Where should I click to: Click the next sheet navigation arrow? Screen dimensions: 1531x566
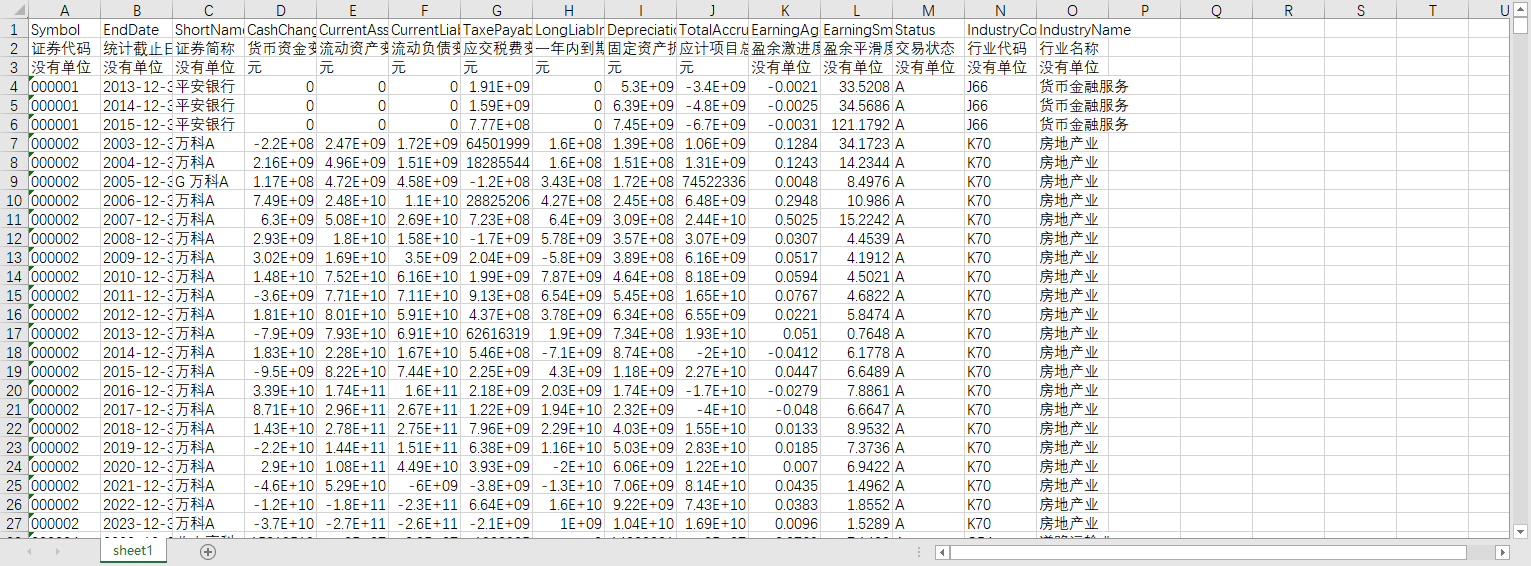tap(58, 552)
